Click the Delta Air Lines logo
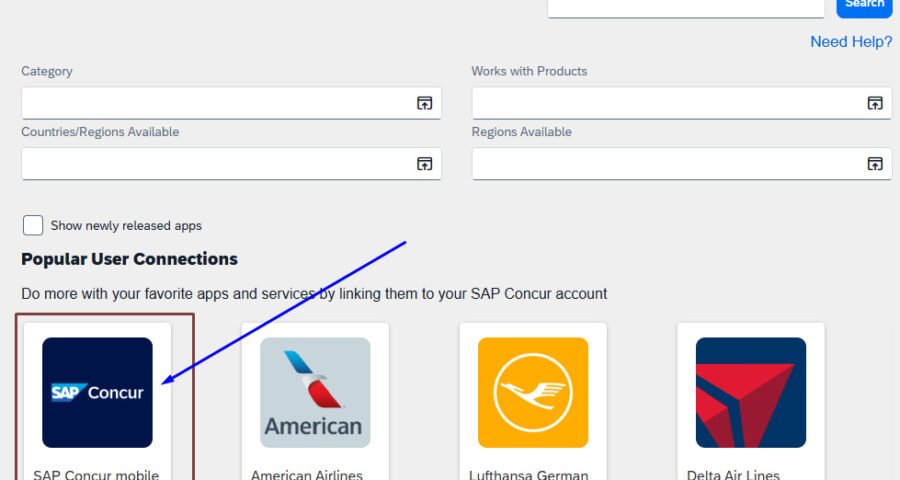The height and width of the screenshot is (480, 900). 751,393
